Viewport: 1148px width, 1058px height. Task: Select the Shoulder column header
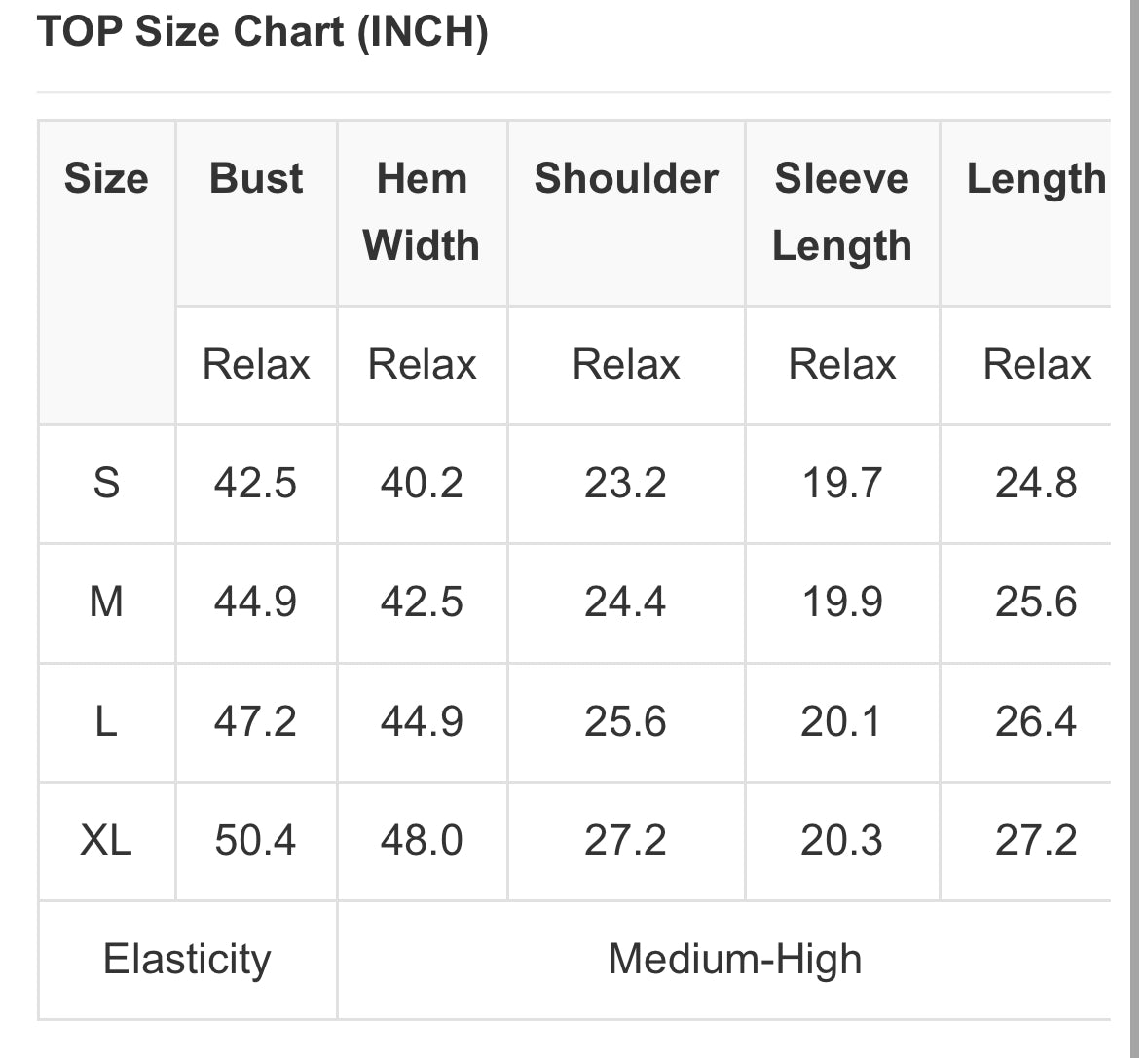click(x=626, y=179)
